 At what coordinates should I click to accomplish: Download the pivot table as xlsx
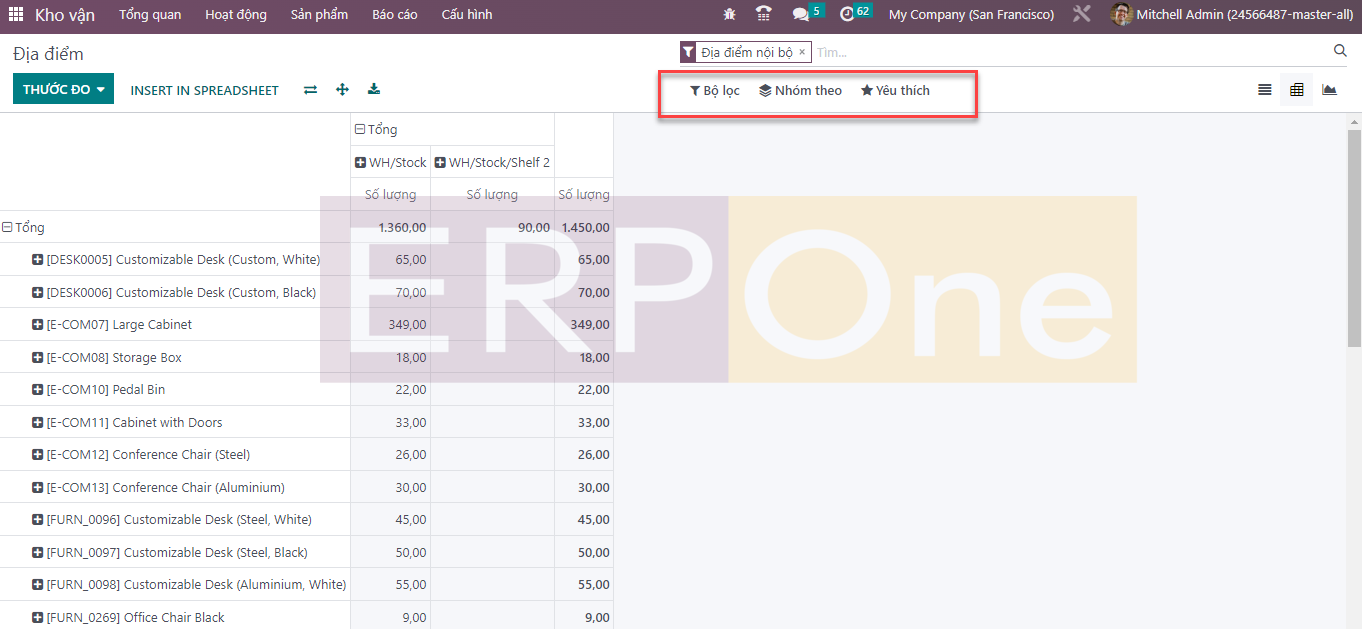(x=374, y=90)
